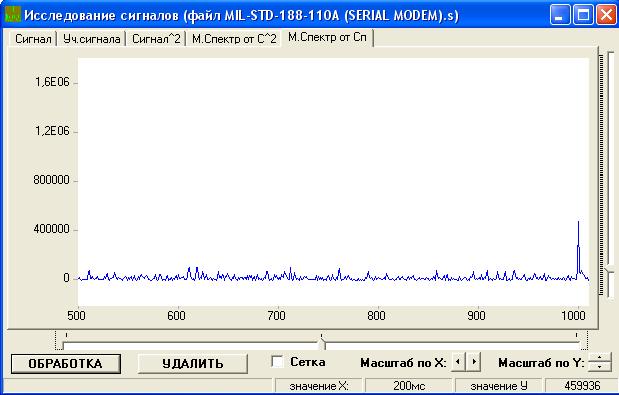The width and height of the screenshot is (619, 395).
Task: Open the М.Спектр от С^2 tab
Action: click(234, 39)
